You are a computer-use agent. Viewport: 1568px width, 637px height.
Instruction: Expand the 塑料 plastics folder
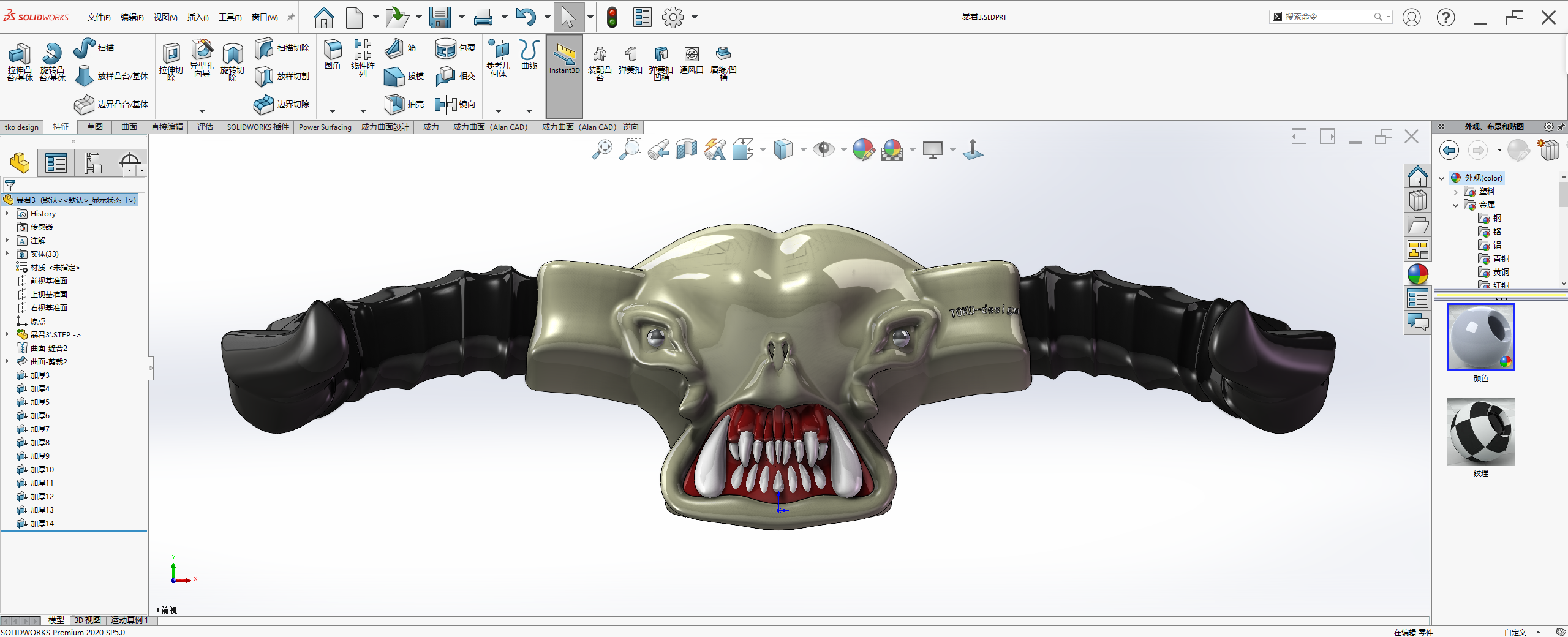click(1456, 192)
